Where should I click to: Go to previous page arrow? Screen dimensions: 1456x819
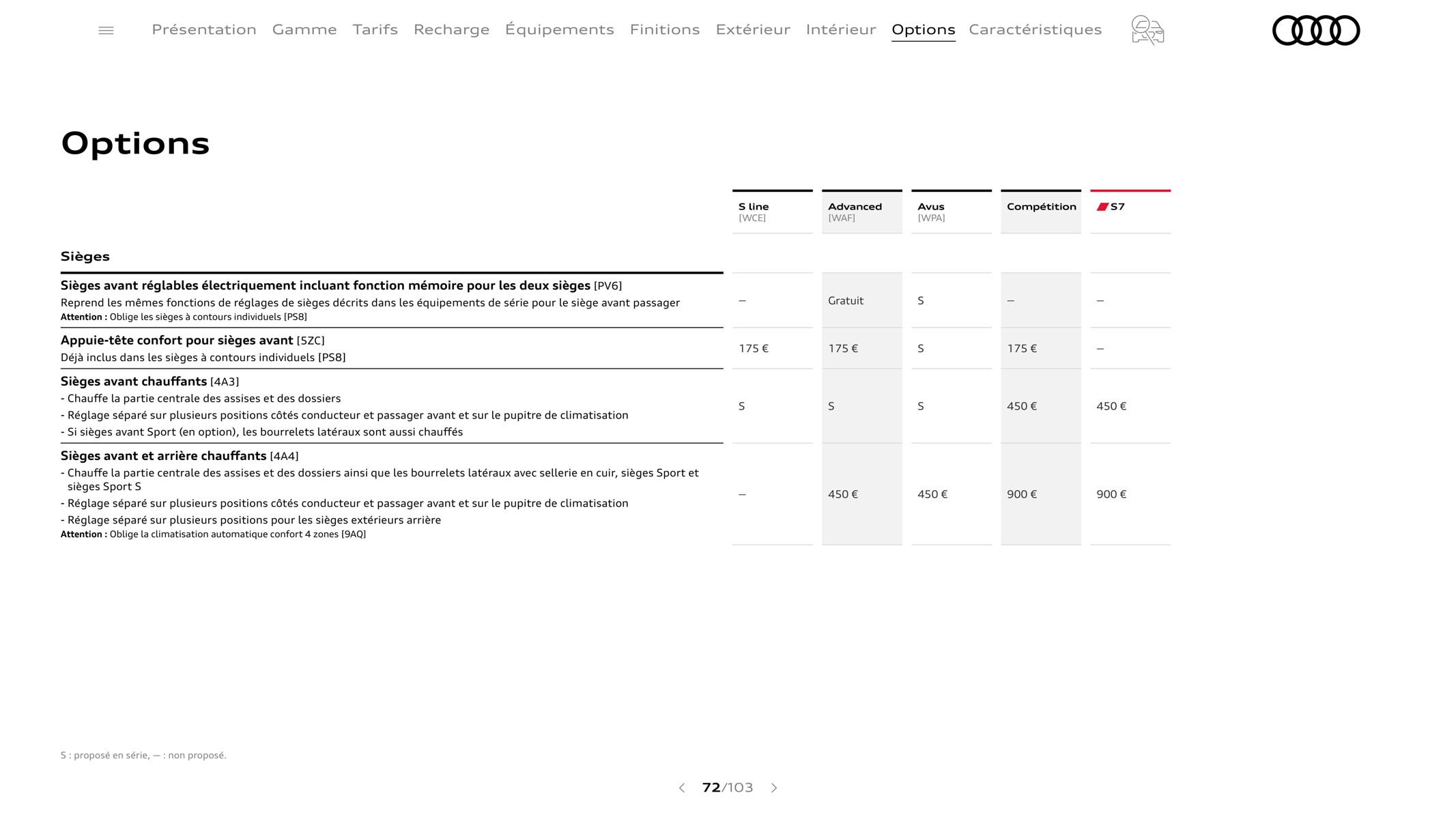tap(681, 788)
